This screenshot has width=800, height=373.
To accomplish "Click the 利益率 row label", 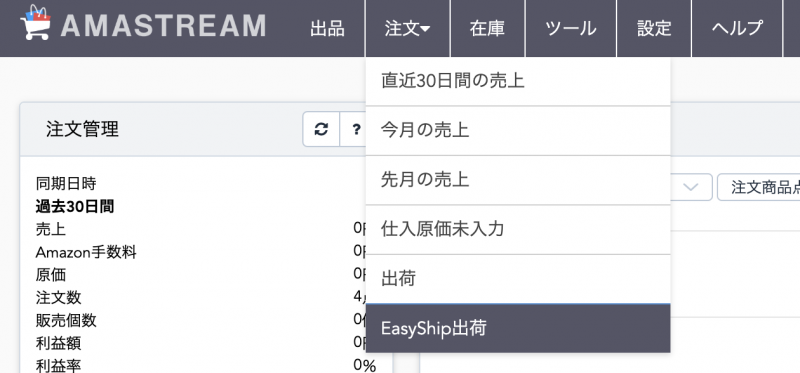I will 58,365.
